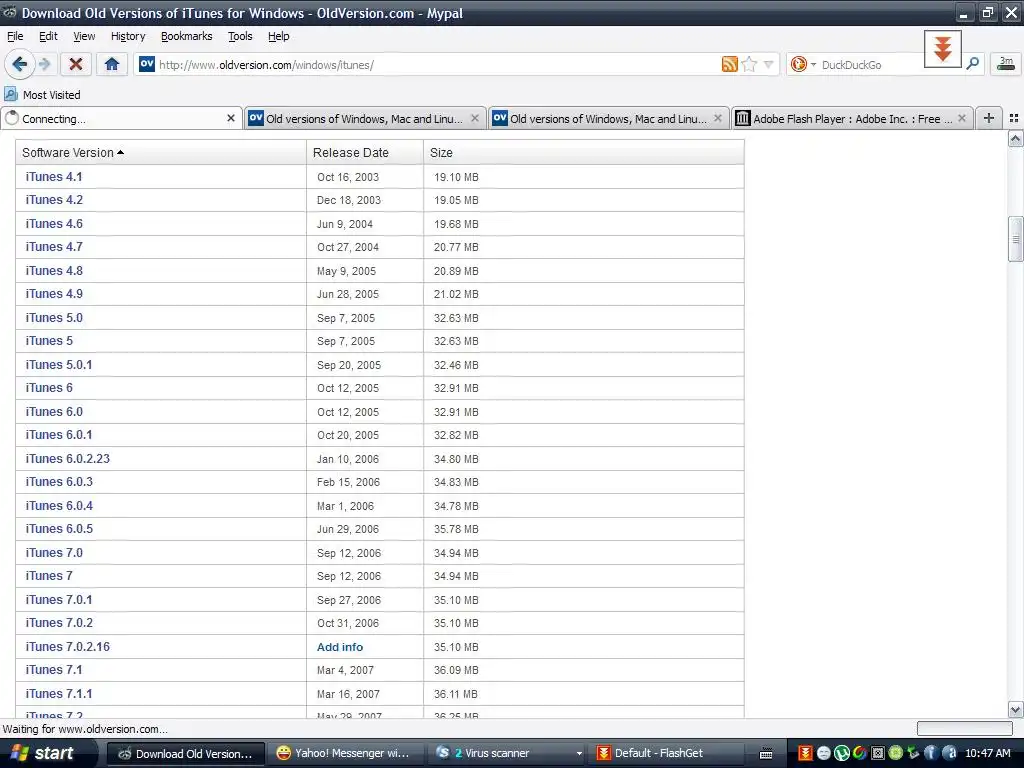Open the iTunes 7.1.1 link
The width and height of the screenshot is (1024, 768).
59,694
